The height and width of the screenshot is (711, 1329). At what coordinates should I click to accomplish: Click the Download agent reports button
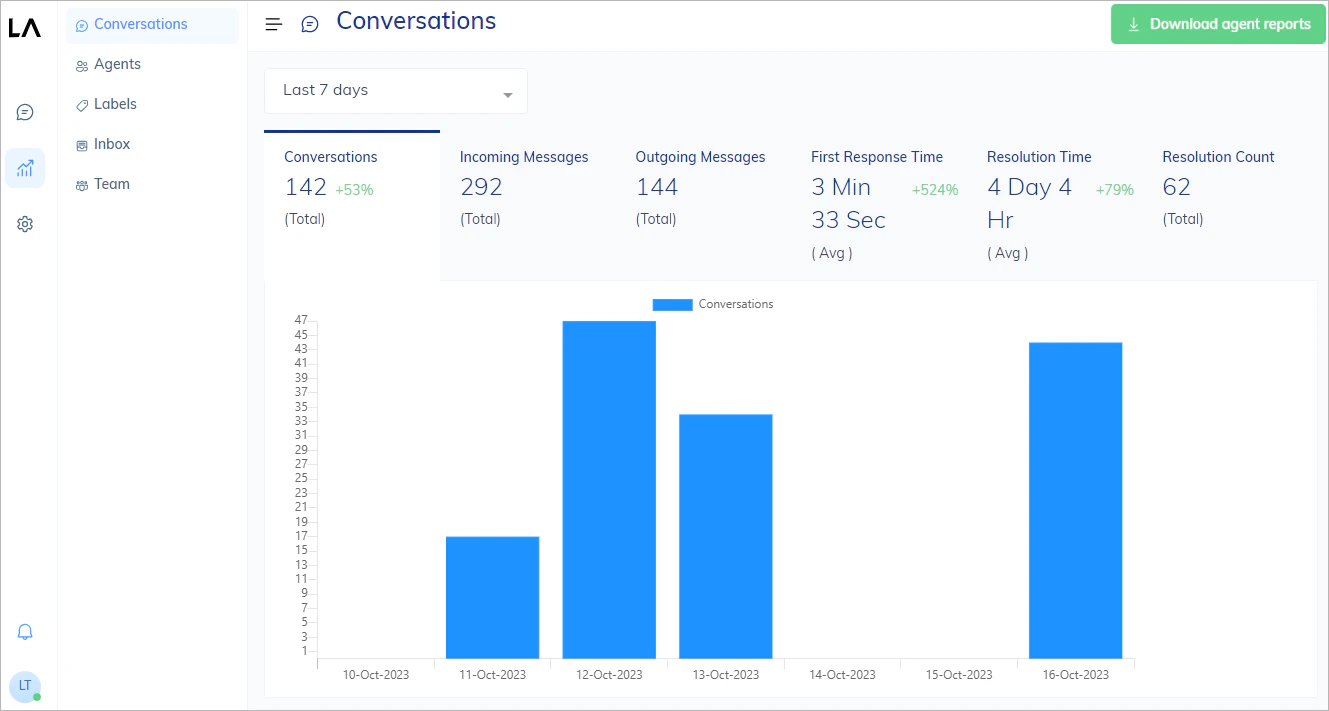(x=1217, y=23)
